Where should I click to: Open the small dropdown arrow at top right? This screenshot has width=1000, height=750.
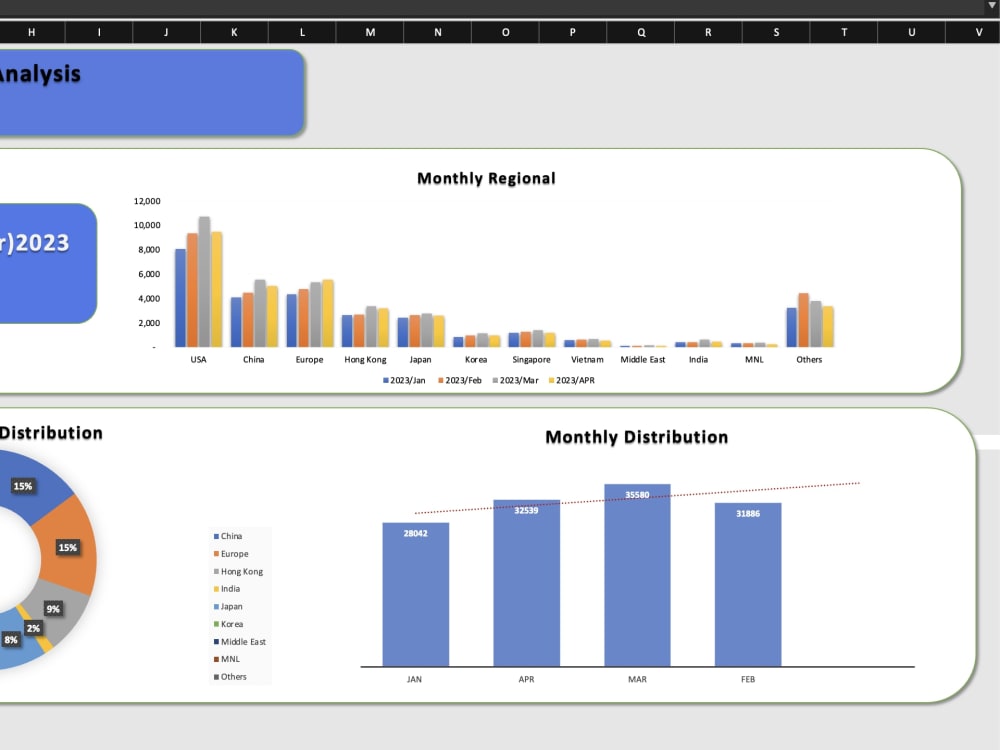[991, 5]
